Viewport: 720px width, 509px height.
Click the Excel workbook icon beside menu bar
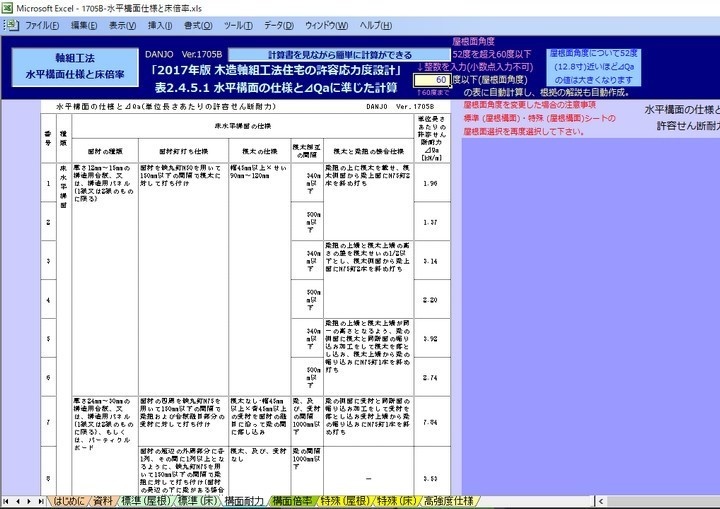click(x=12, y=25)
